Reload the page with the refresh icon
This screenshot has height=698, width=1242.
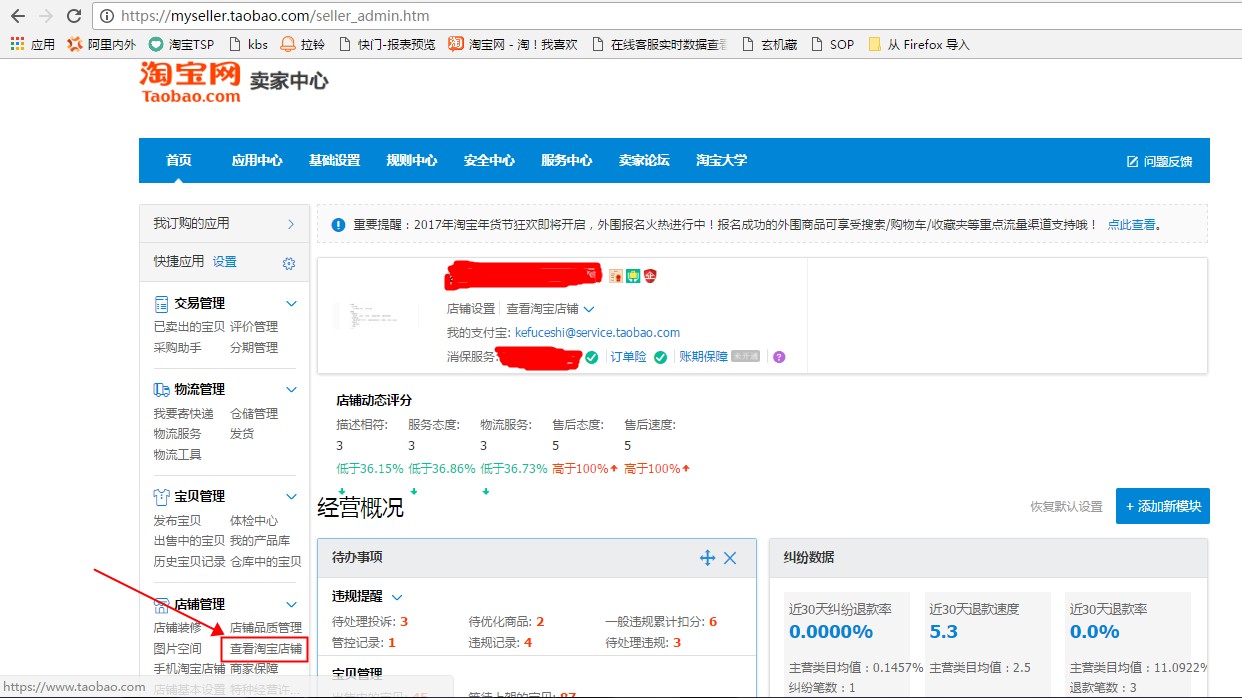tap(74, 16)
